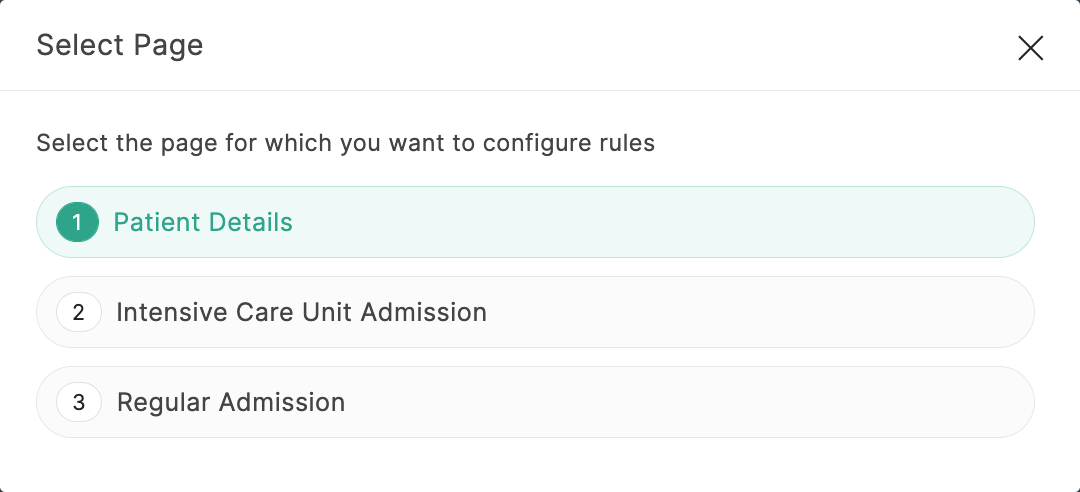Click the instruction text about configuring rules

click(x=345, y=143)
